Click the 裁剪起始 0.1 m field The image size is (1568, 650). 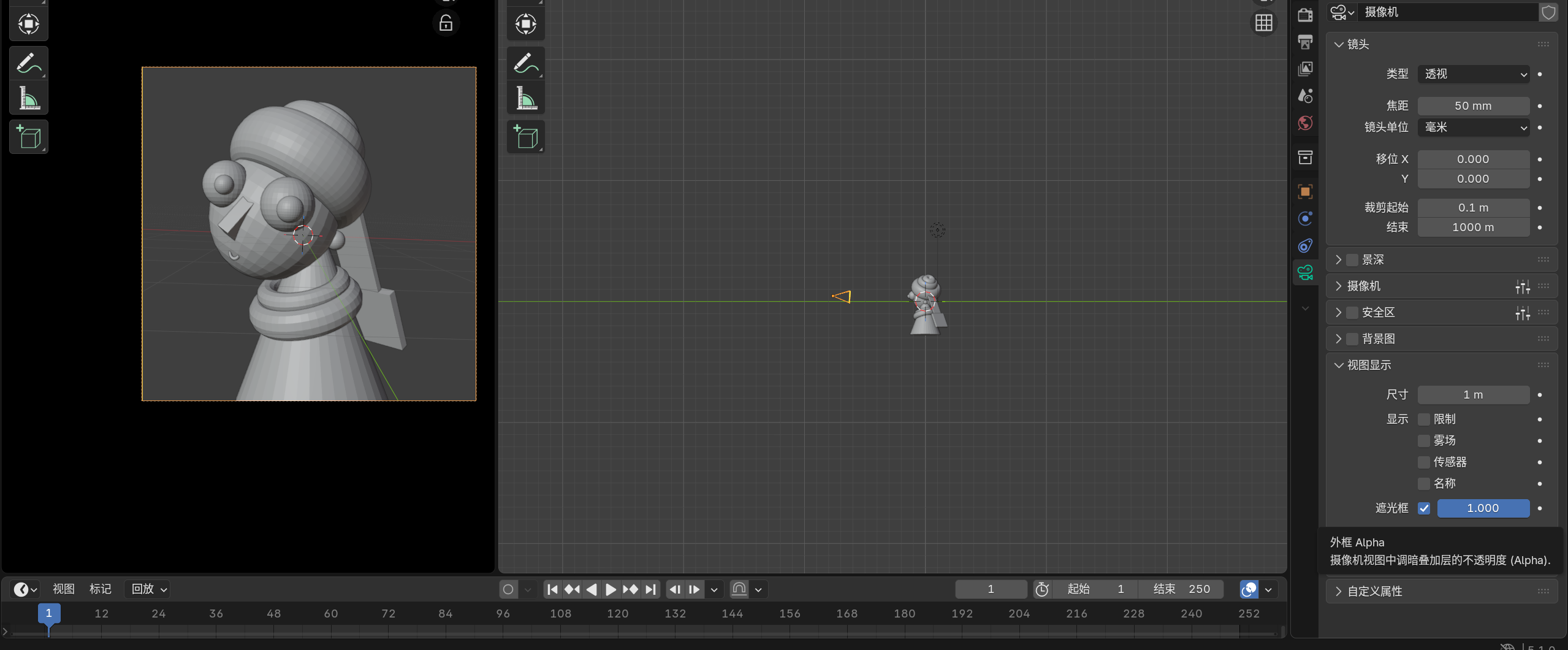pyautogui.click(x=1473, y=207)
